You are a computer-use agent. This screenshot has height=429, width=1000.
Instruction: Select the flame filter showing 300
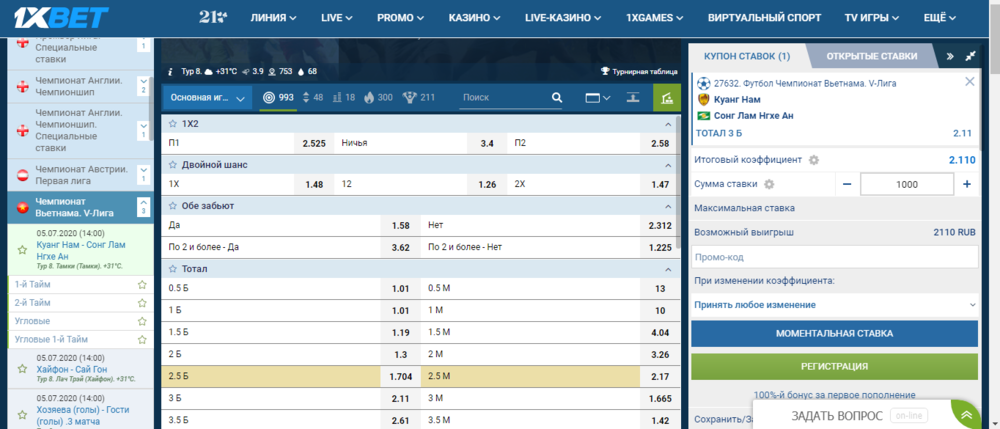click(x=369, y=98)
